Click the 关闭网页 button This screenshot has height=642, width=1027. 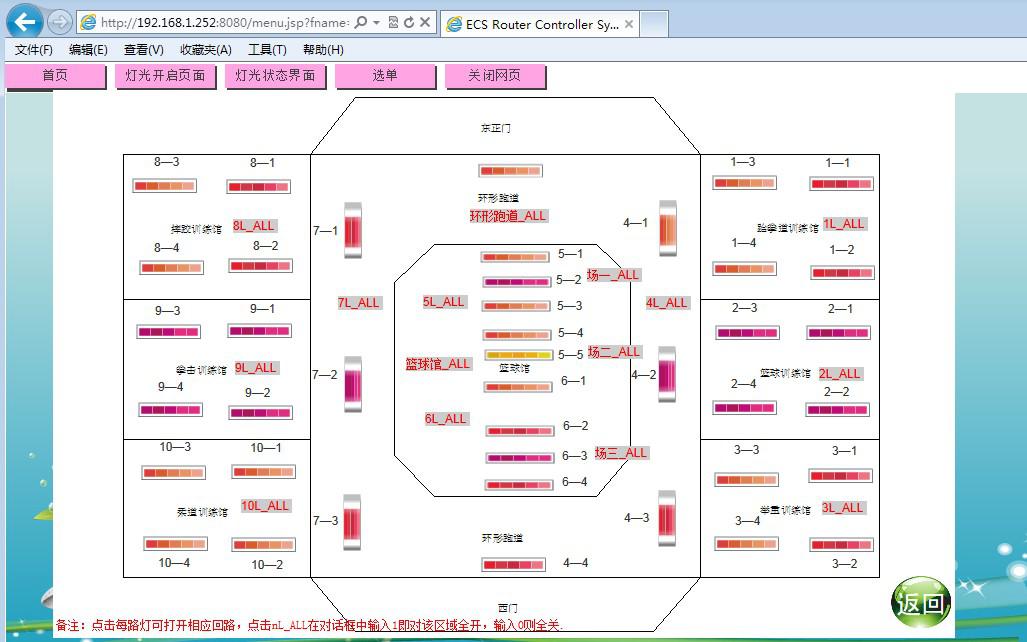pyautogui.click(x=495, y=76)
